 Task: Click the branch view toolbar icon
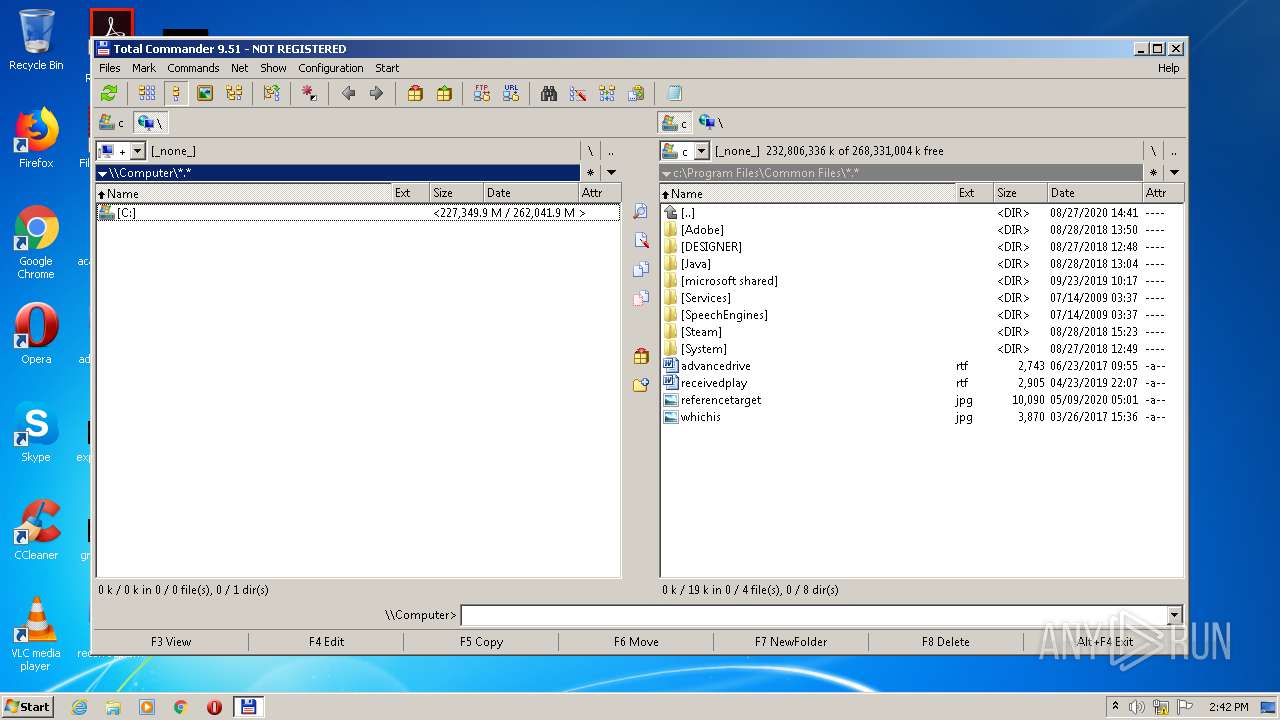(x=271, y=93)
